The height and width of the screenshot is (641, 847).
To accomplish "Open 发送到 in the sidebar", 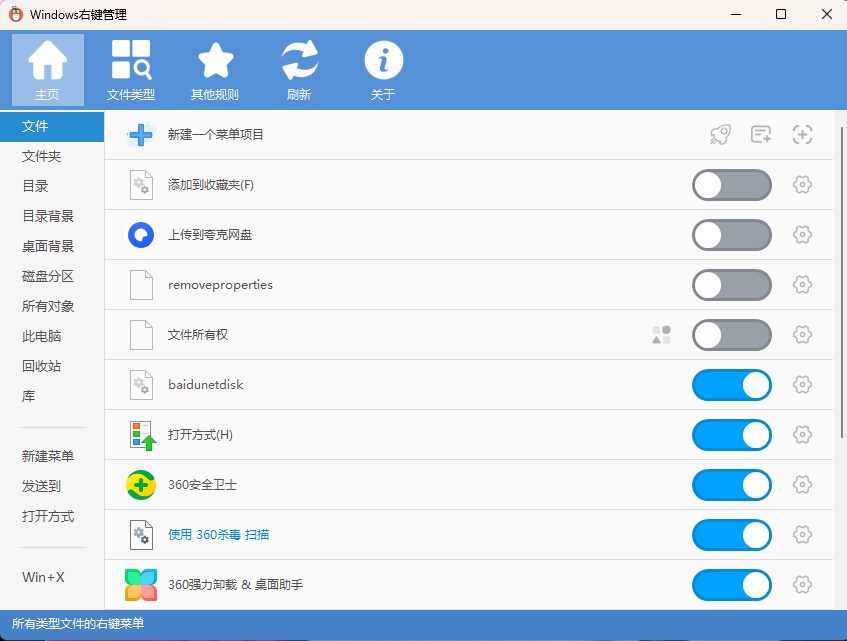I will click(52, 486).
